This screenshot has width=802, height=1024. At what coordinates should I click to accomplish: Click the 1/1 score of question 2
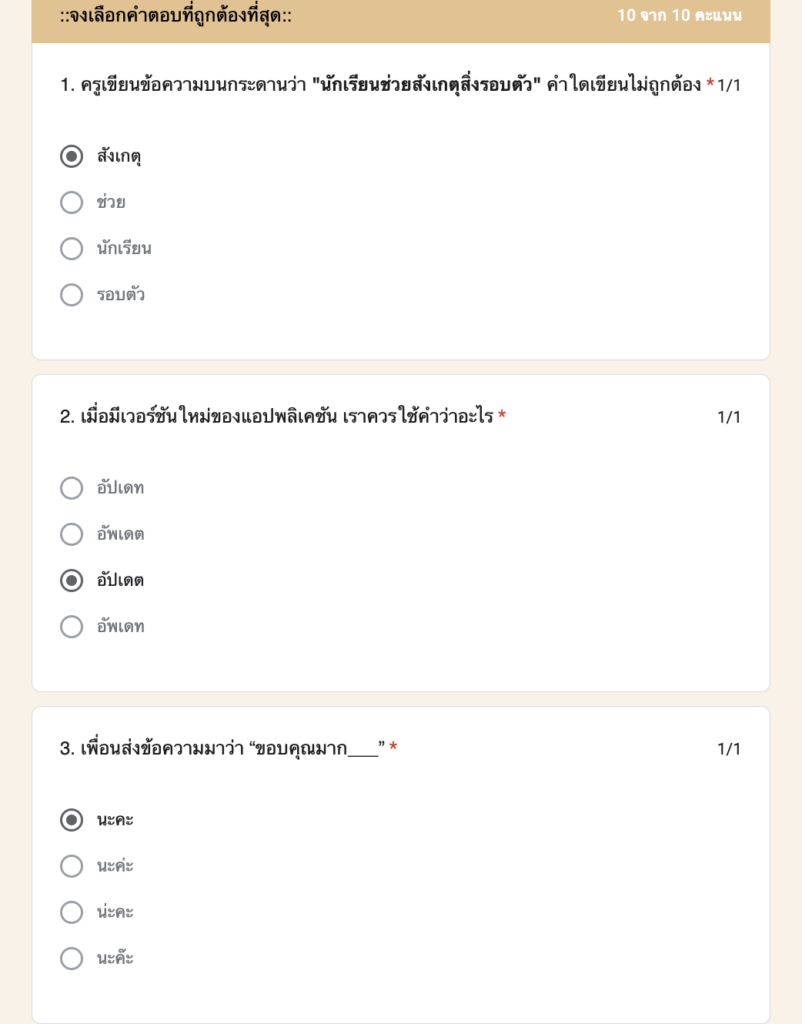pyautogui.click(x=729, y=417)
